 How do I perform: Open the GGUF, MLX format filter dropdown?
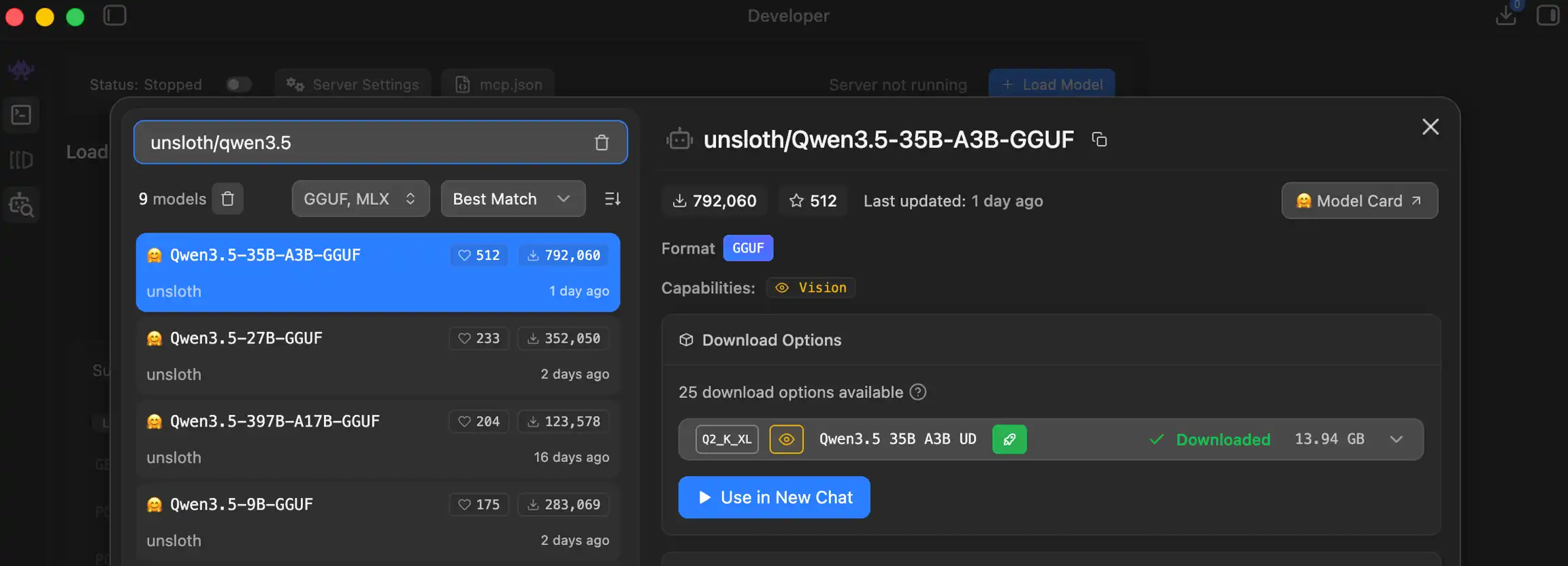360,199
